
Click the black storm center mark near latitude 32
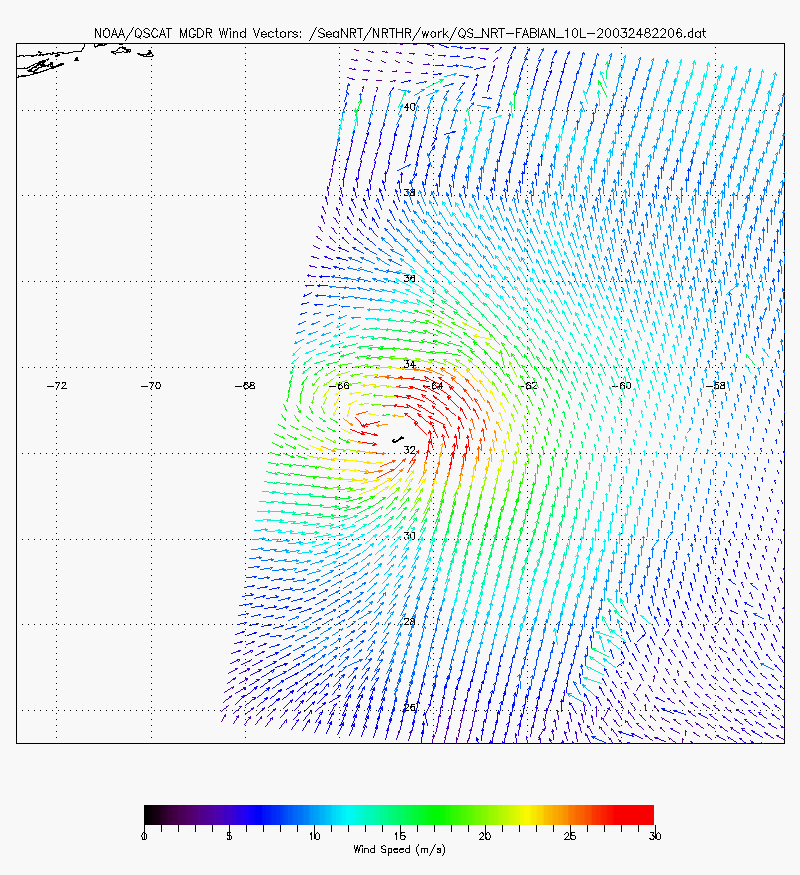pos(398,438)
